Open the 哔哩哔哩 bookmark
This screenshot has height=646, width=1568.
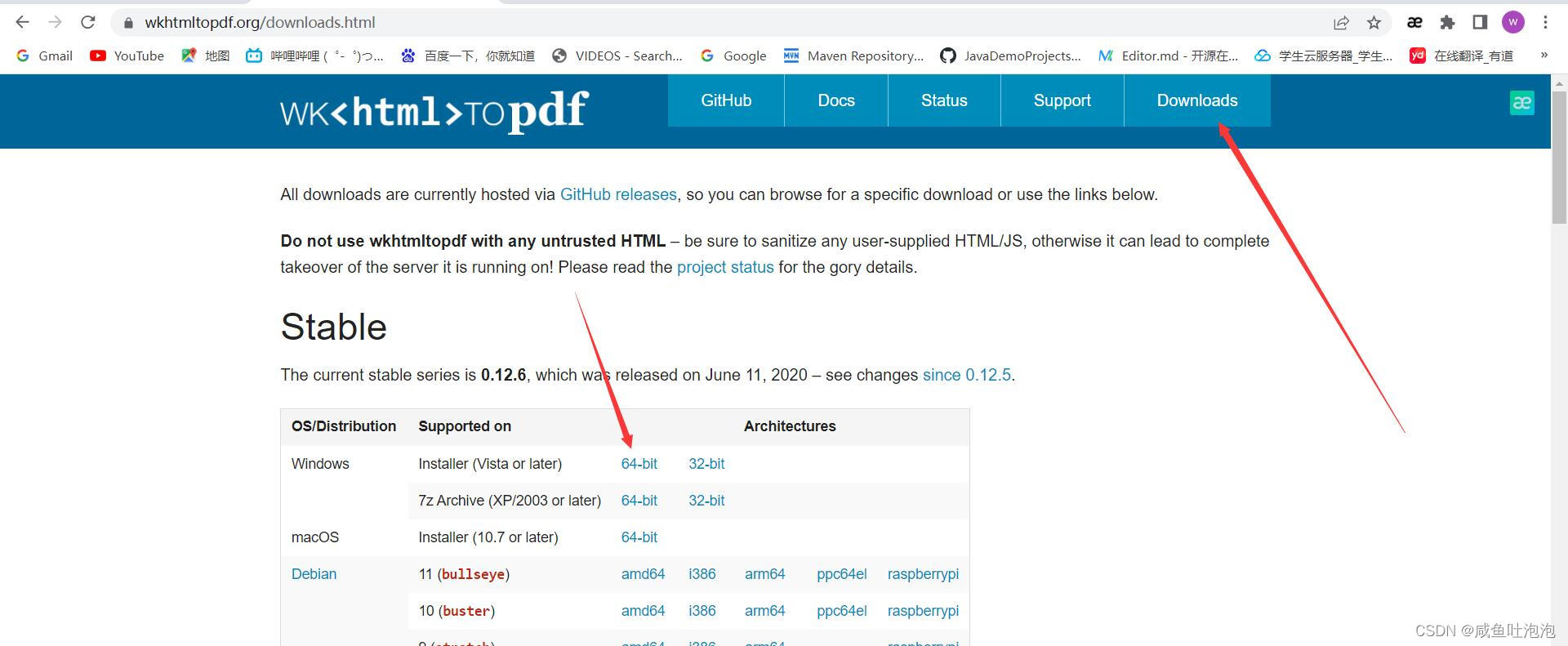[x=314, y=56]
